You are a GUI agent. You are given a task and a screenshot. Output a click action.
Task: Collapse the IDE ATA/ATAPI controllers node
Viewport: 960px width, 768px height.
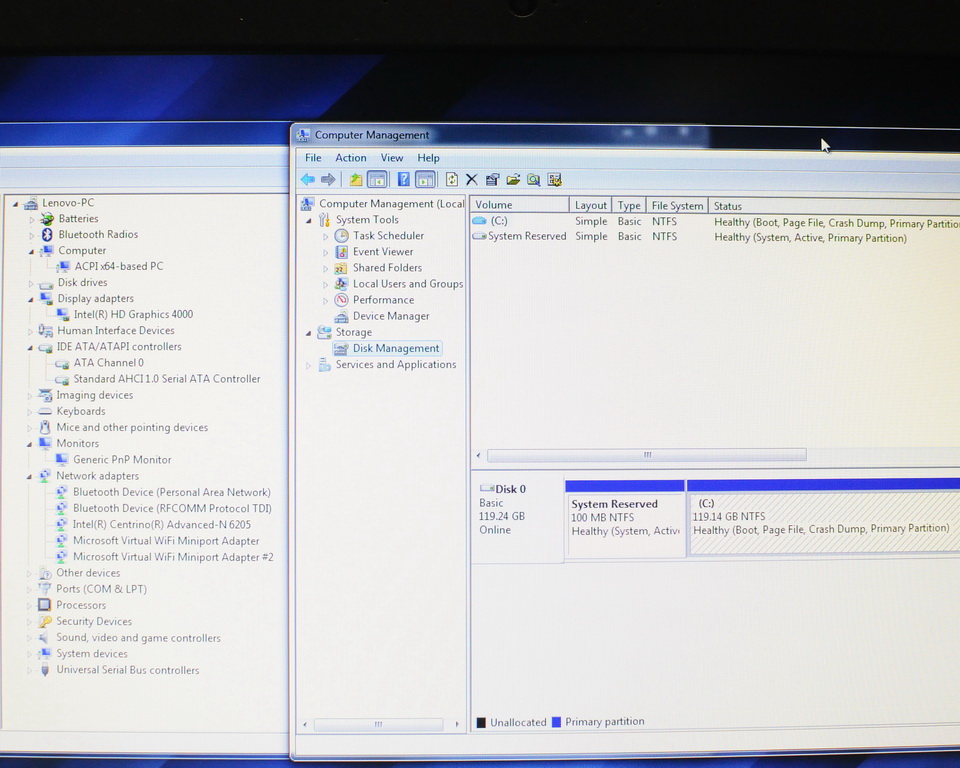pyautogui.click(x=30, y=348)
